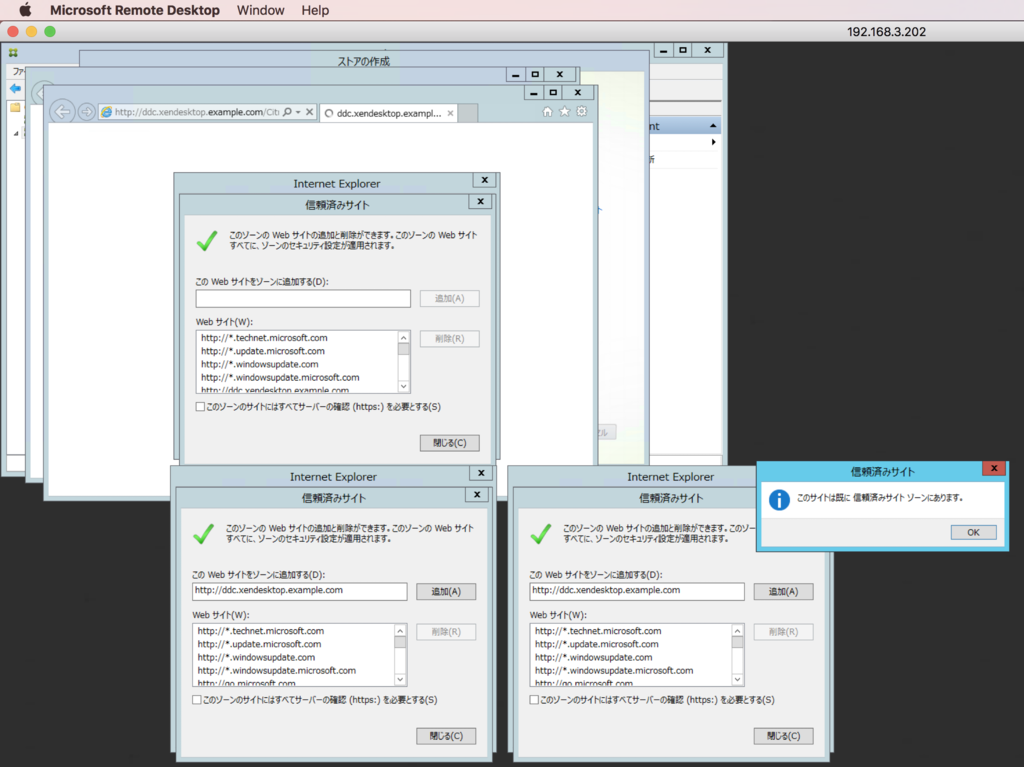Open the address bar dropdown arrow

[x=298, y=112]
